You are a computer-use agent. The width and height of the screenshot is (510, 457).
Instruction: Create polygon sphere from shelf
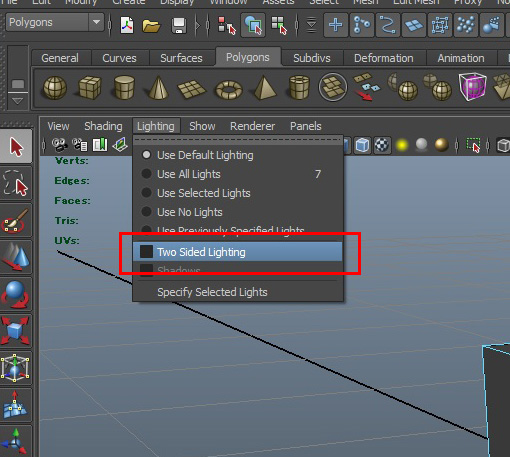point(55,88)
